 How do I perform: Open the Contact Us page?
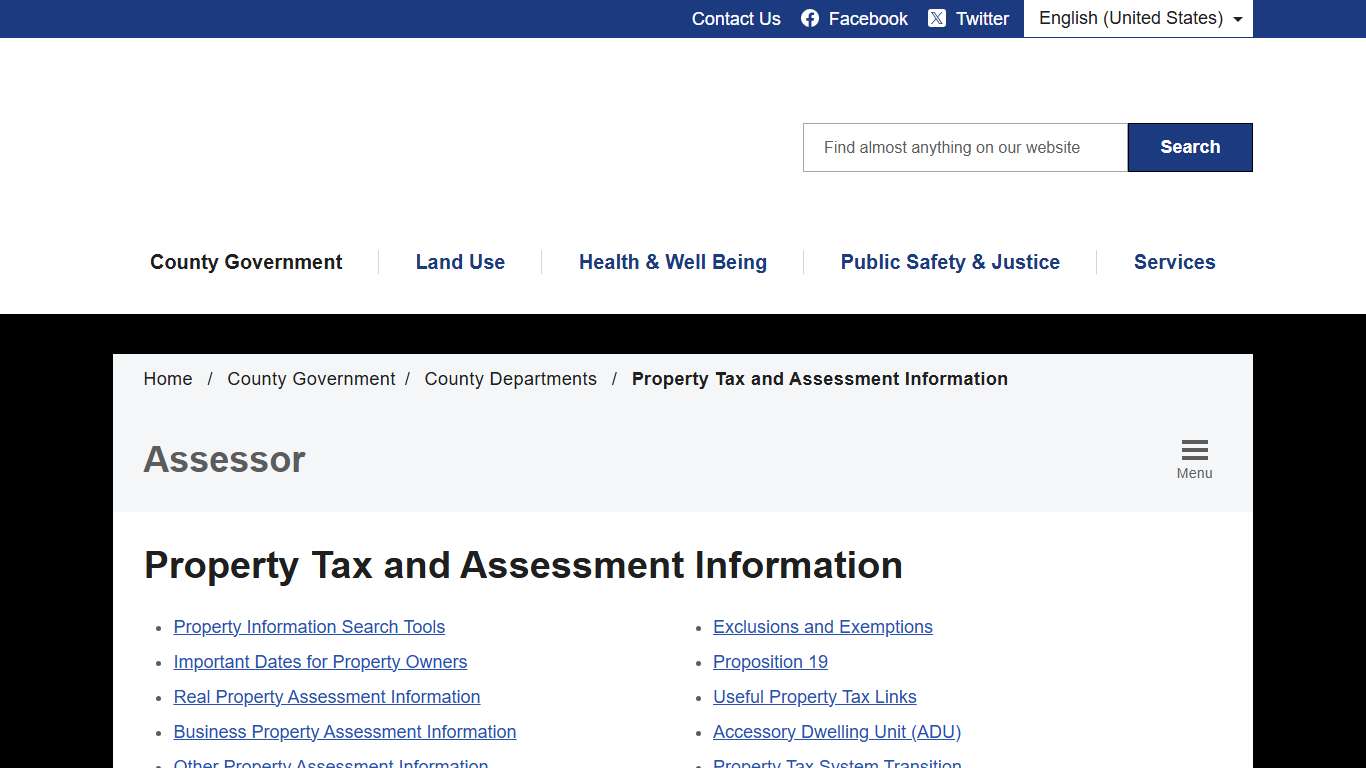click(x=736, y=18)
